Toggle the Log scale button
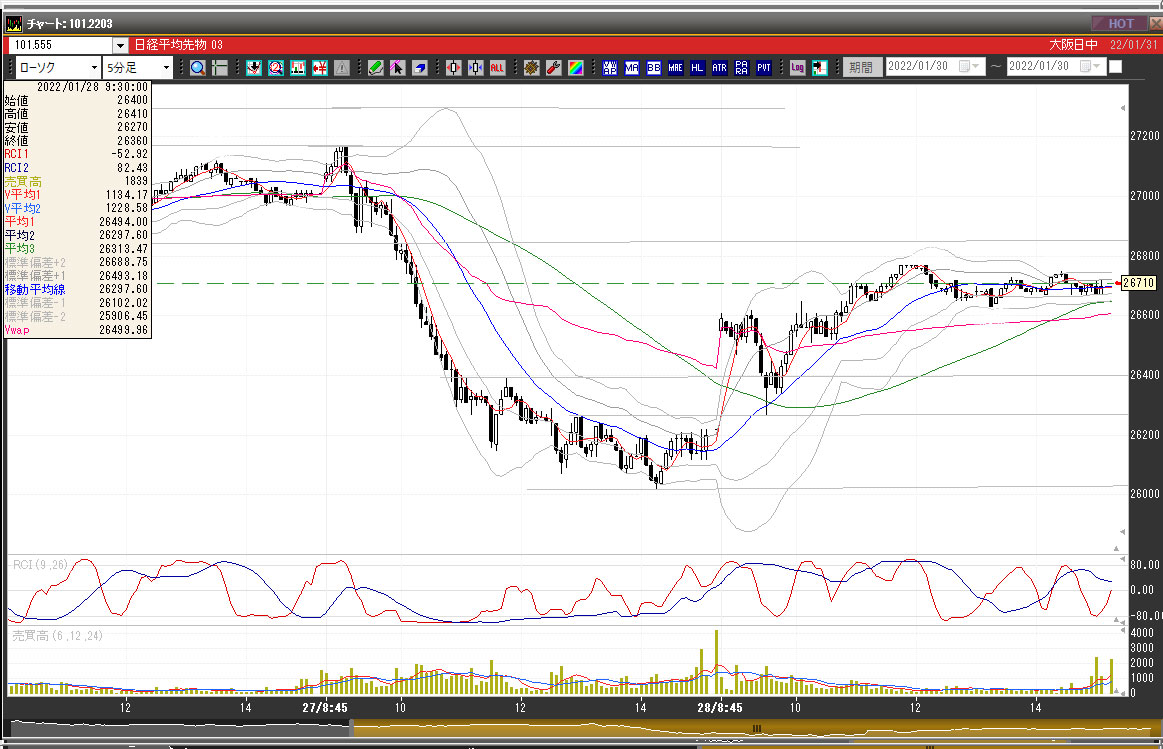 coord(797,67)
